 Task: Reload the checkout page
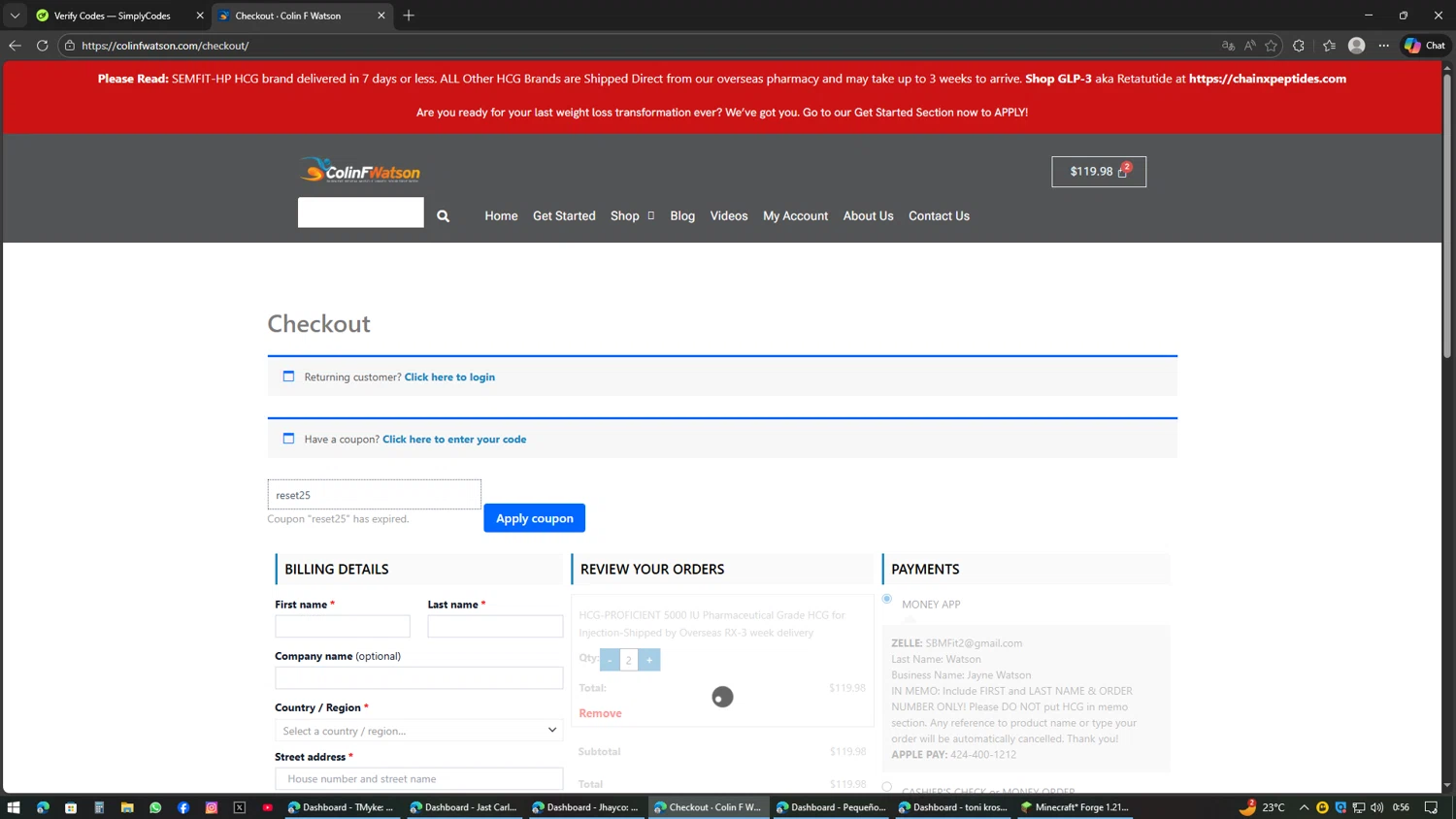click(42, 46)
